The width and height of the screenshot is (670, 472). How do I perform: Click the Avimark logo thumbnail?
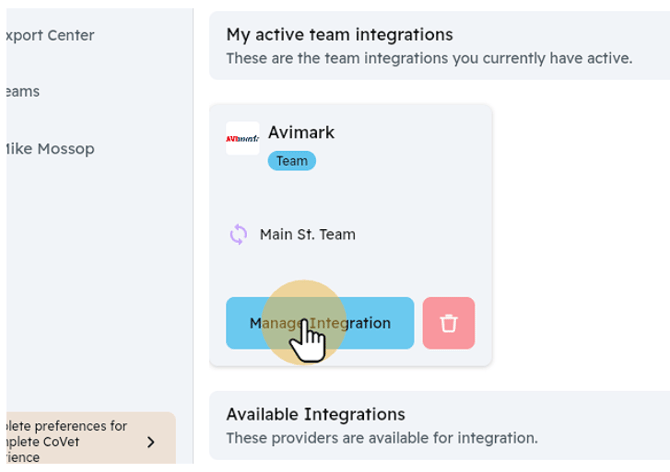coord(242,138)
